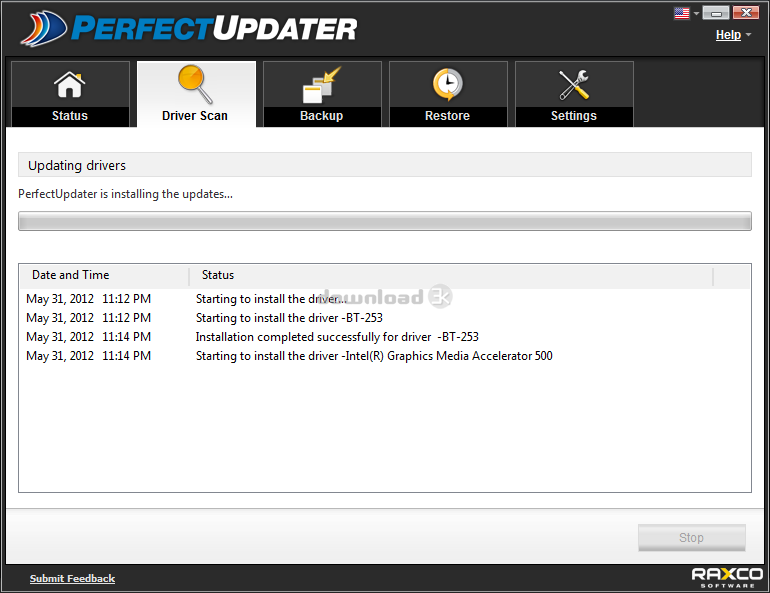The width and height of the screenshot is (770, 593).
Task: Close the PerfectUpdater window
Action: pyautogui.click(x=746, y=13)
